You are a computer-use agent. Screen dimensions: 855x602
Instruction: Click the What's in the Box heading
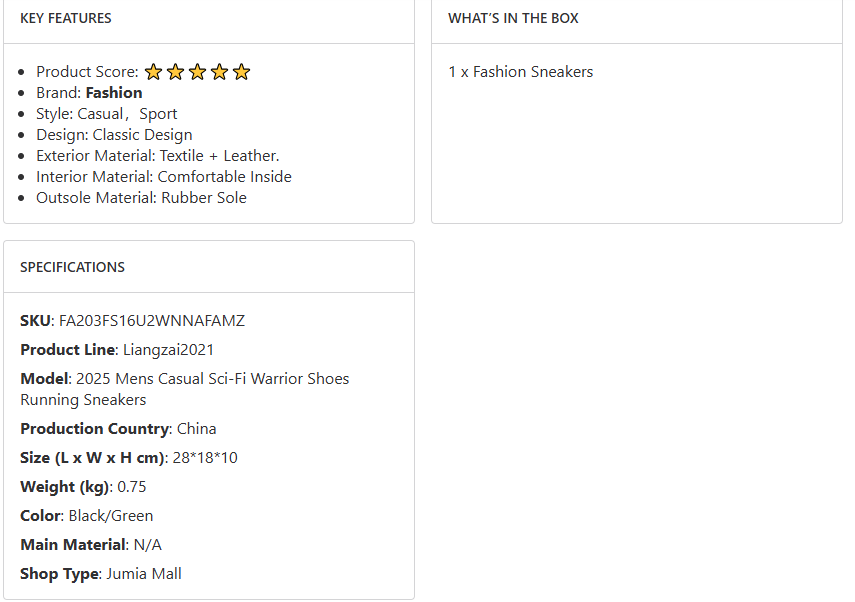[x=513, y=18]
